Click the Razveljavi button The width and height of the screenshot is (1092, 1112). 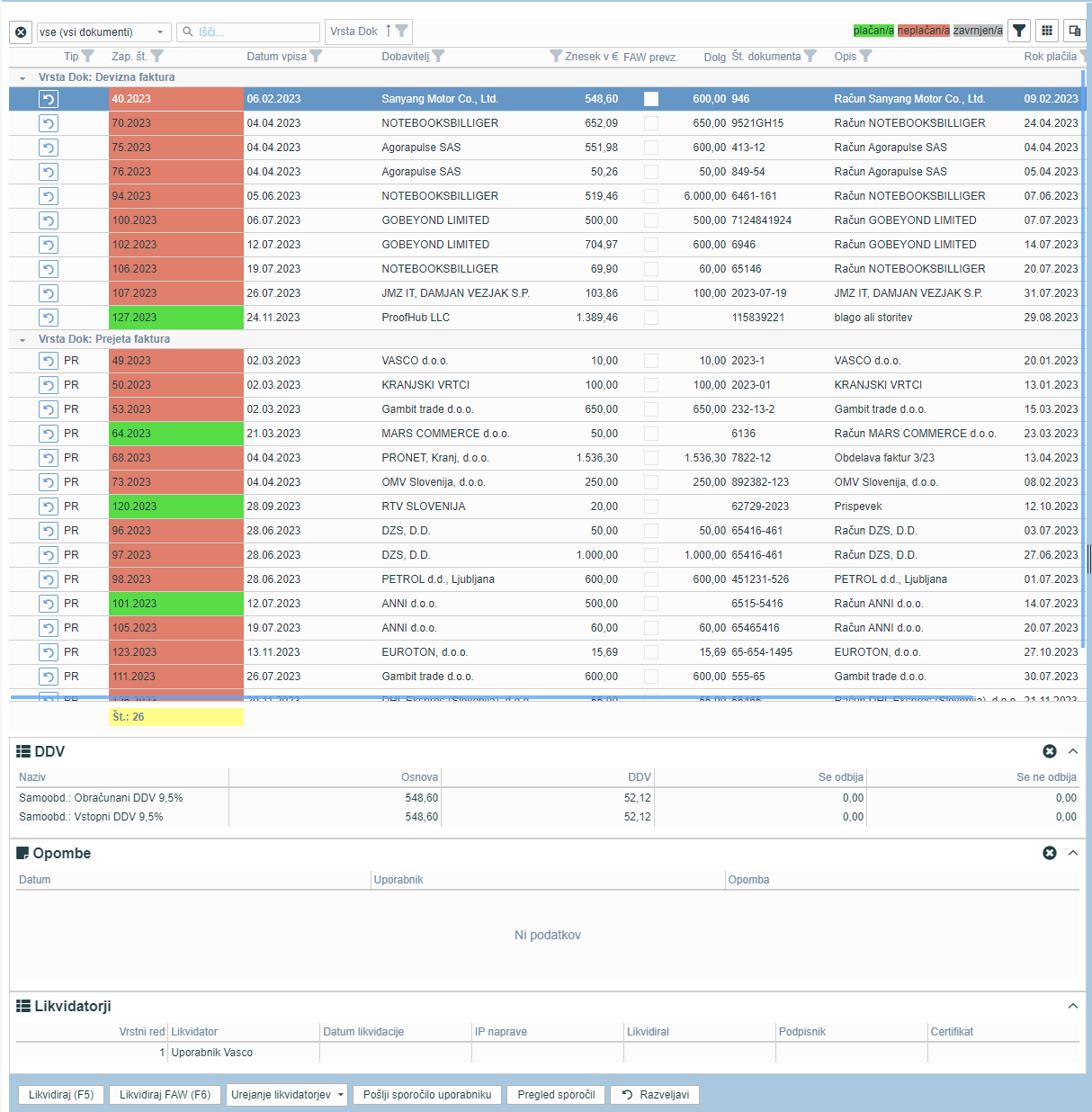655,1095
